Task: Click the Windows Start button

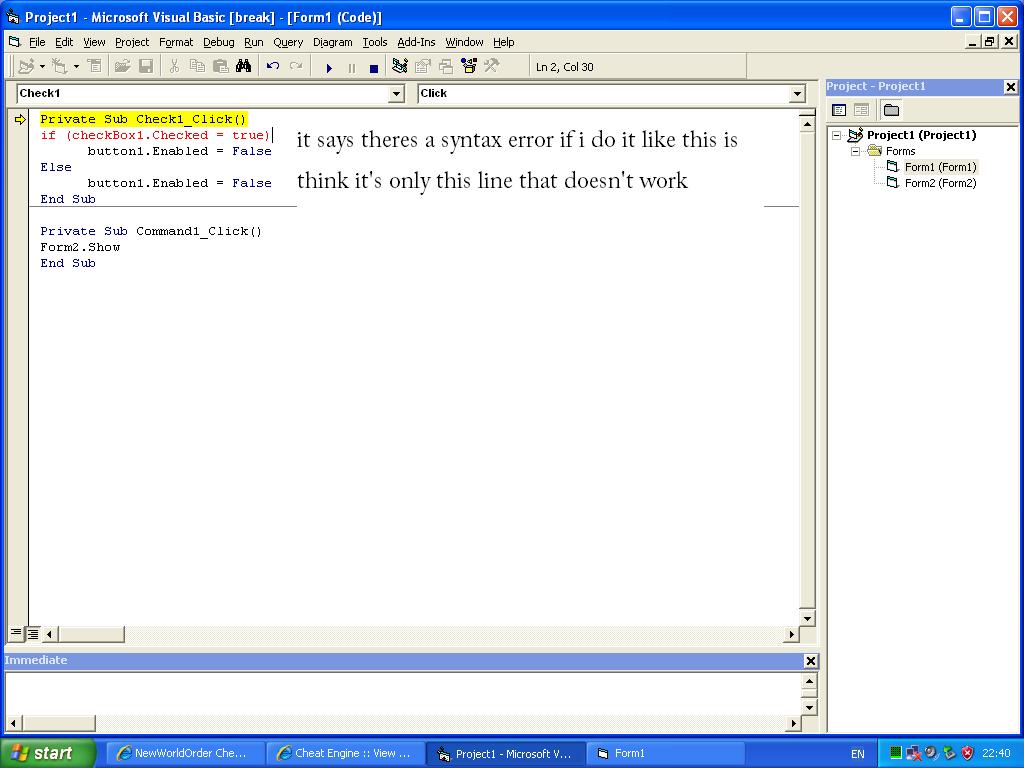Action: [47, 753]
